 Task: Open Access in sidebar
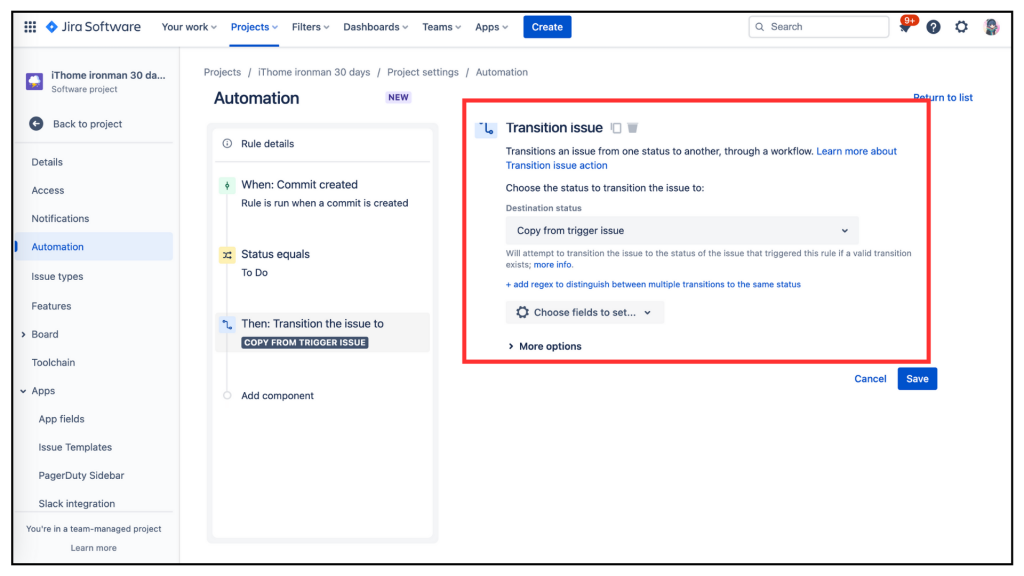(x=48, y=190)
